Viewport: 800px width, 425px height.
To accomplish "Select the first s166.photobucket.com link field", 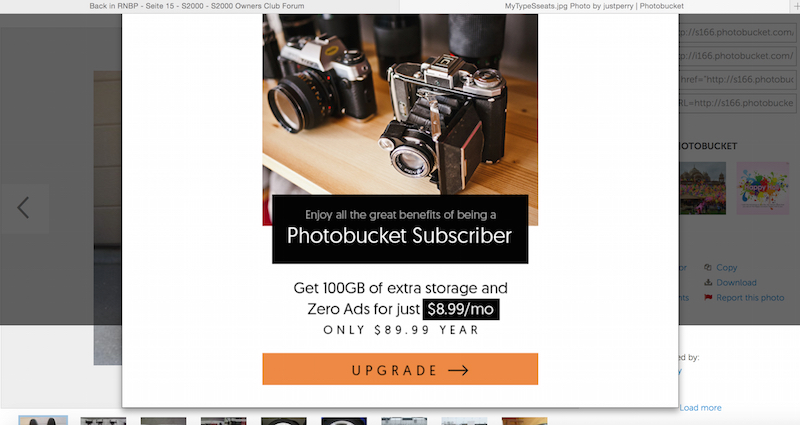I will [738, 32].
